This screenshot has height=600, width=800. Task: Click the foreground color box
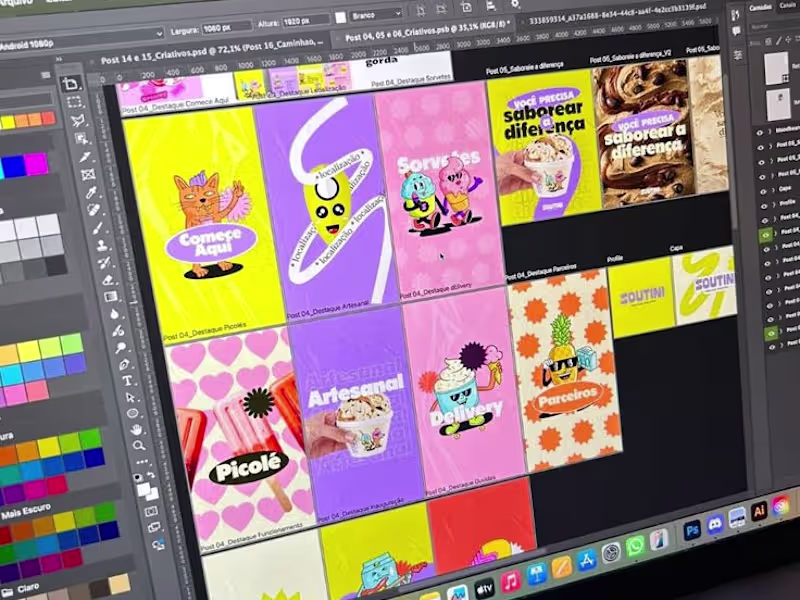143,489
